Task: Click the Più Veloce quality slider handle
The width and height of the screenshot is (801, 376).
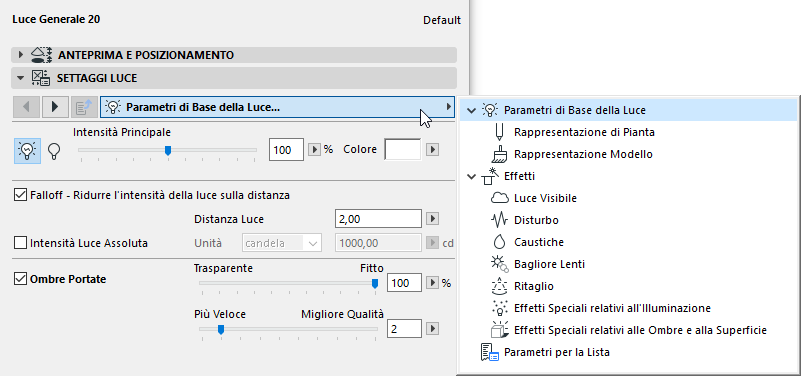Action: click(x=221, y=330)
